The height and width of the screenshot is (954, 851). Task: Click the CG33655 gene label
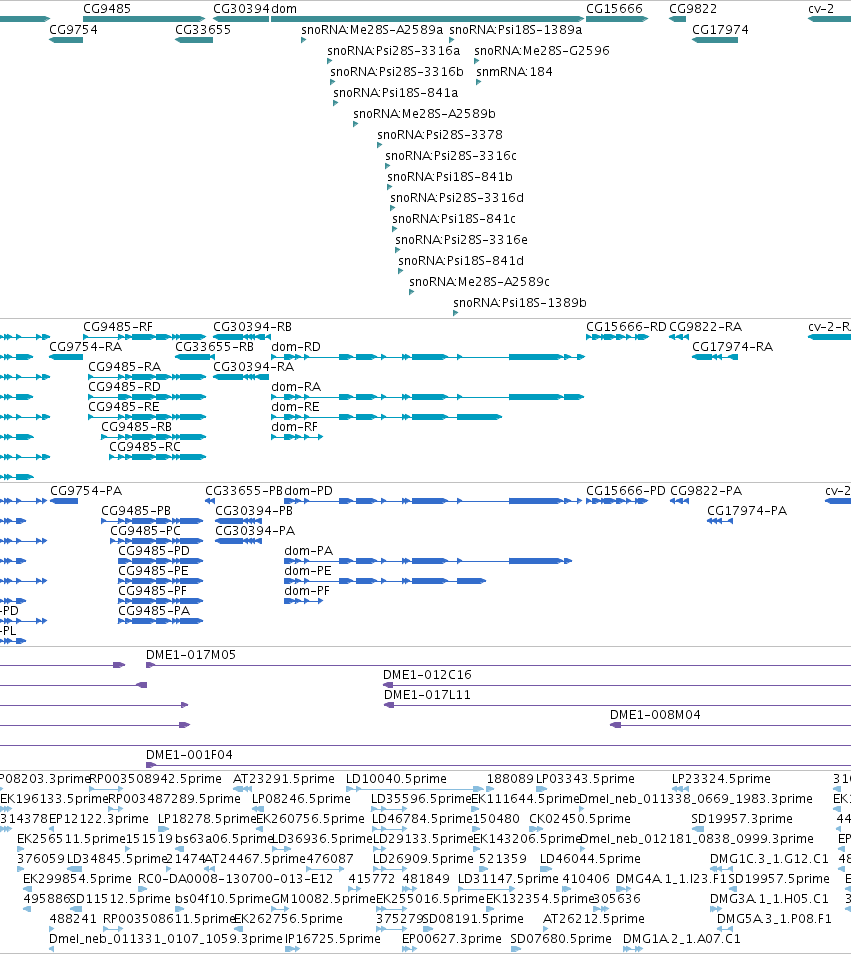tap(203, 29)
